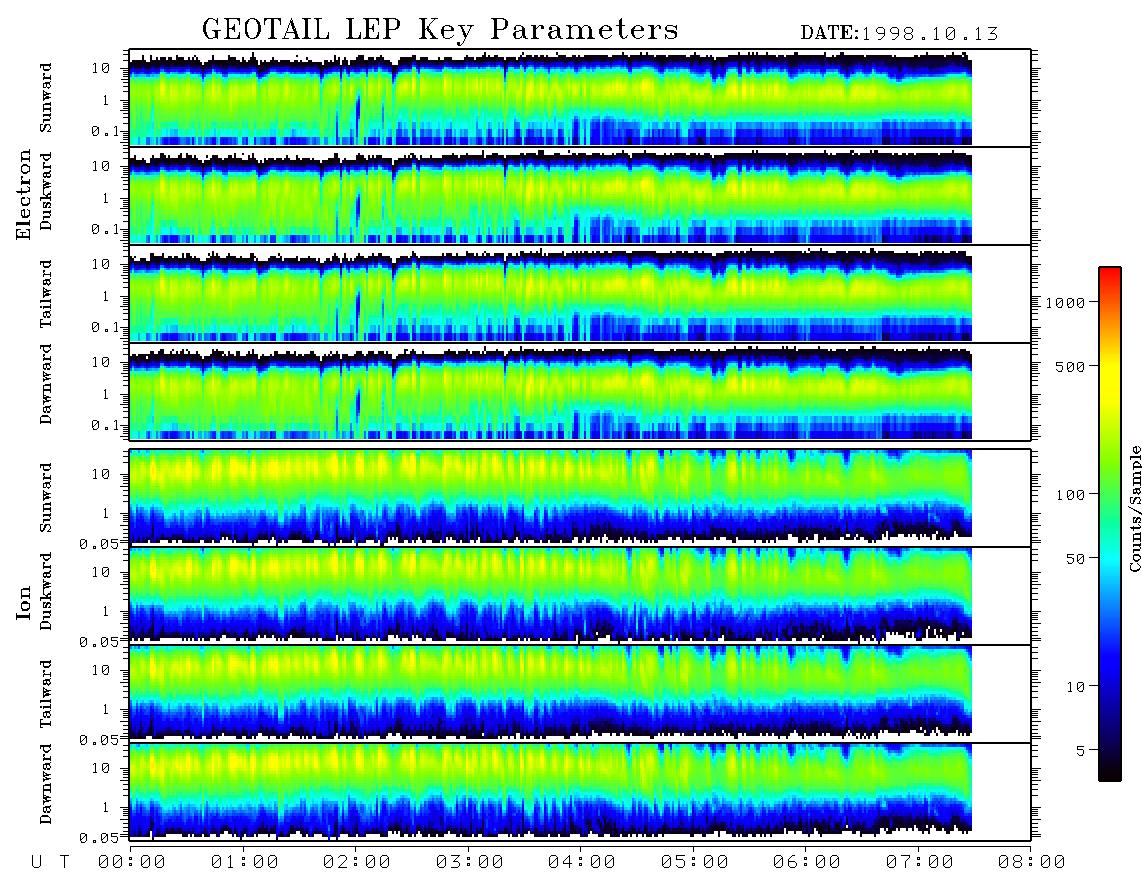Click the "00:00" time tick label

[x=132, y=862]
